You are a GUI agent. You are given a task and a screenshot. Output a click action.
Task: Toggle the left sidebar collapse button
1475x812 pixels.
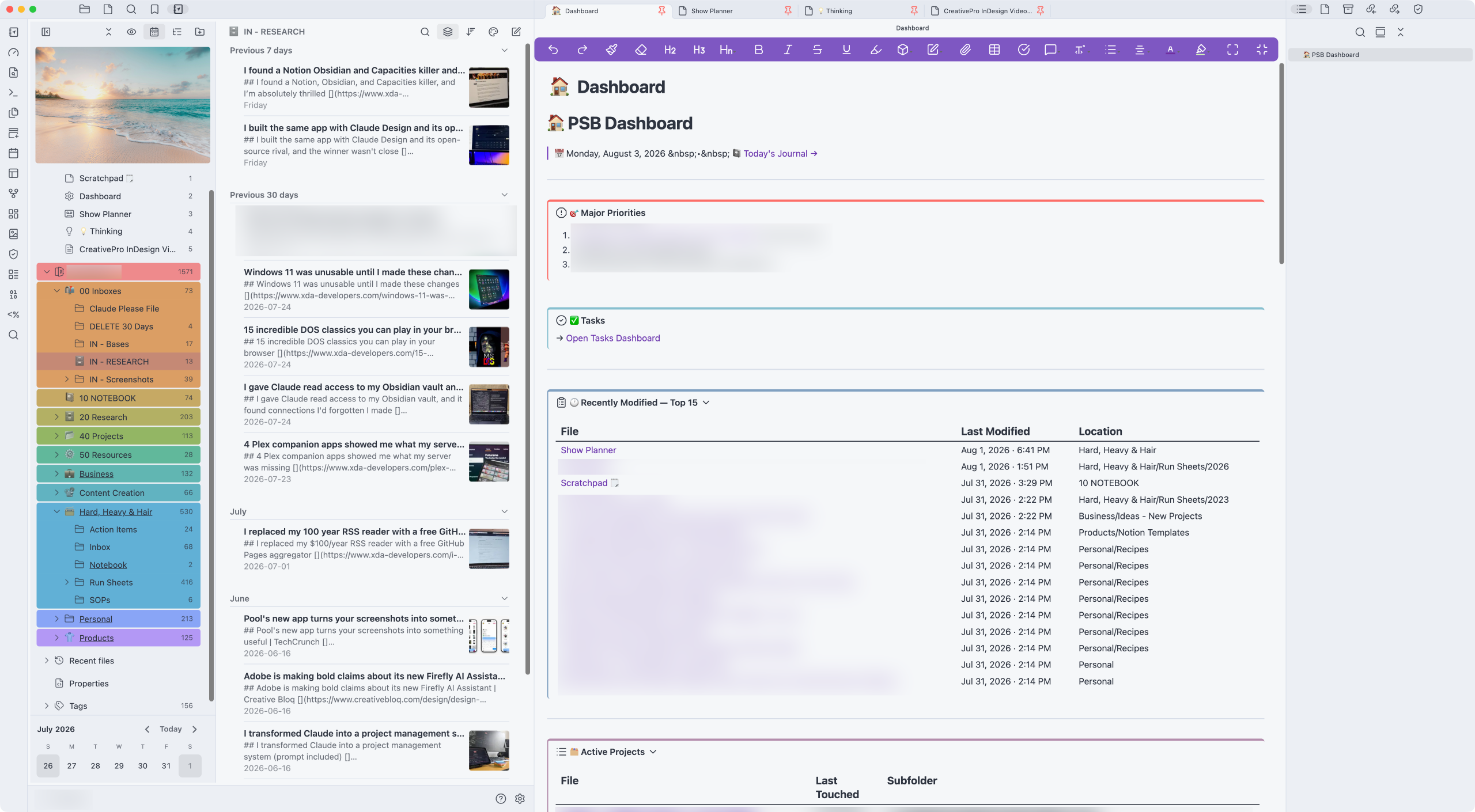pyautogui.click(x=46, y=32)
